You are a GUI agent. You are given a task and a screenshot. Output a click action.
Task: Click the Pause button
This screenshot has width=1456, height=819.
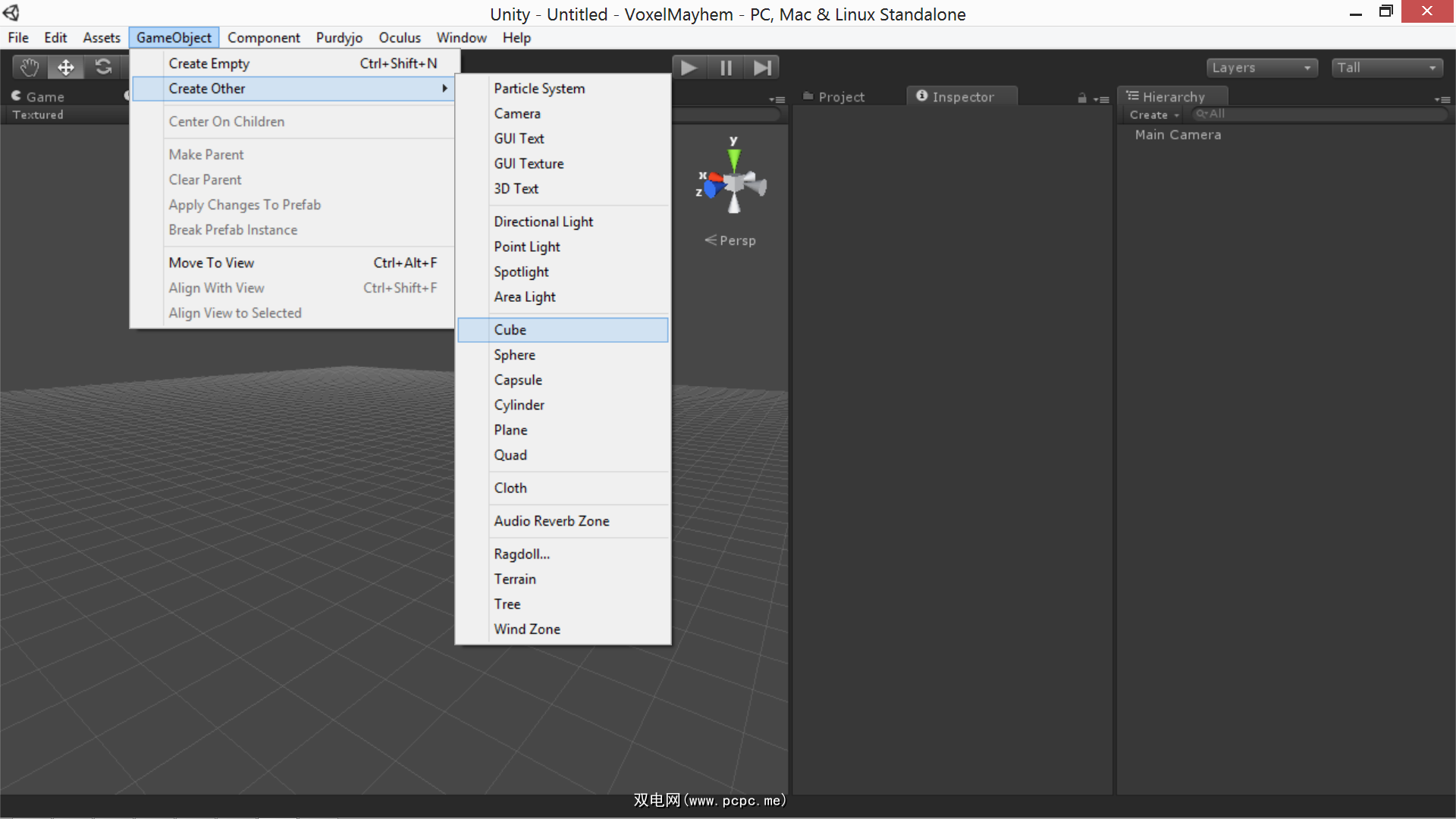(726, 68)
